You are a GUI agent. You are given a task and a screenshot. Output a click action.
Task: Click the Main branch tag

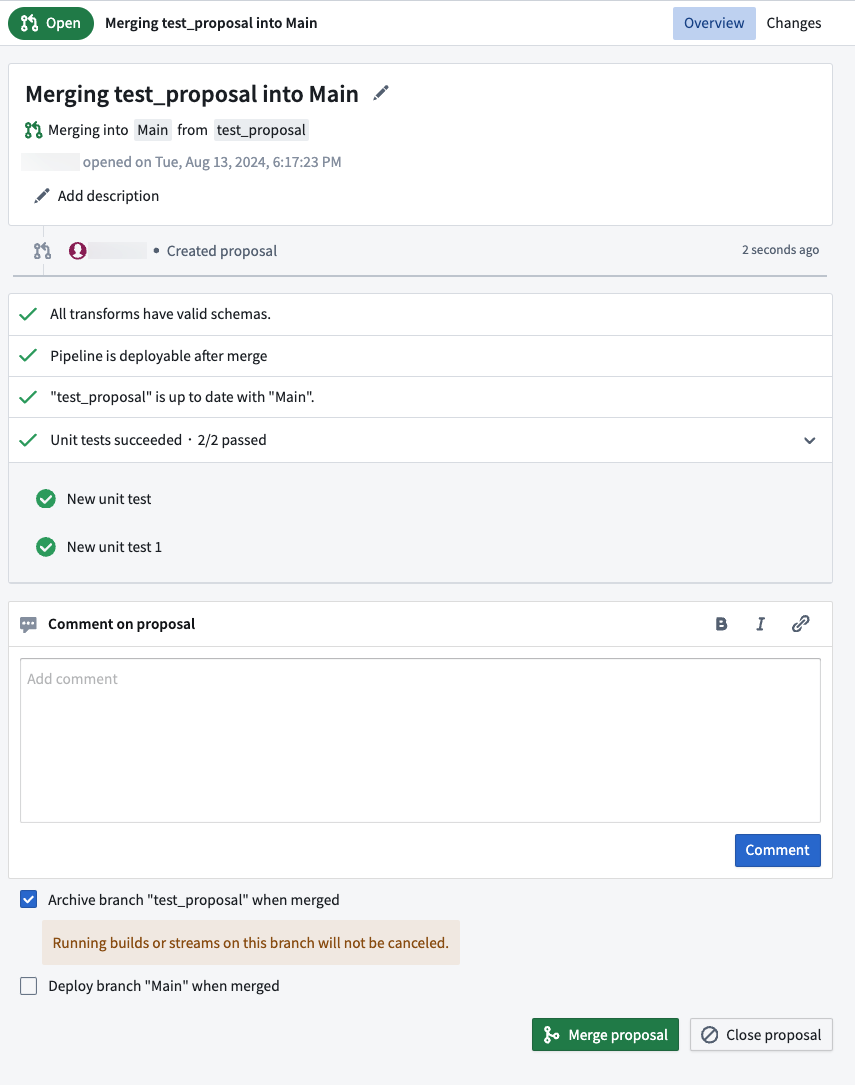(153, 130)
